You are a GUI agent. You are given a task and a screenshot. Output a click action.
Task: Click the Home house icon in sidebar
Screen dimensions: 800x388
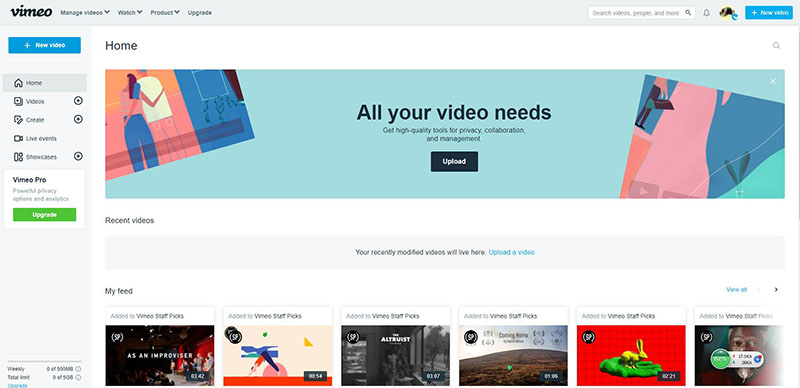(18, 83)
